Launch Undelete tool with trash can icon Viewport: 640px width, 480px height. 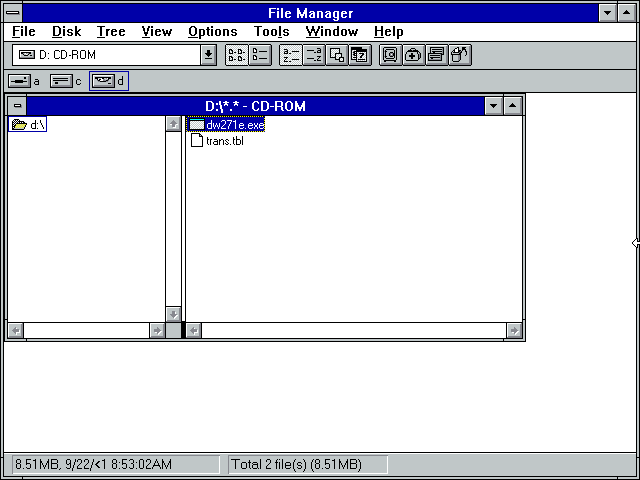pos(460,55)
